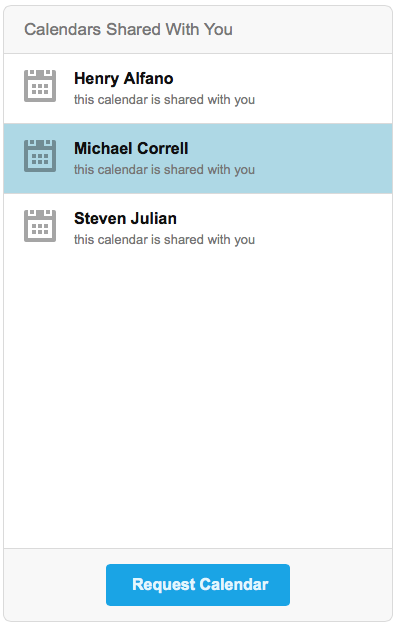This screenshot has width=399, height=625.
Task: Click the Request Calendar button
Action: (198, 585)
